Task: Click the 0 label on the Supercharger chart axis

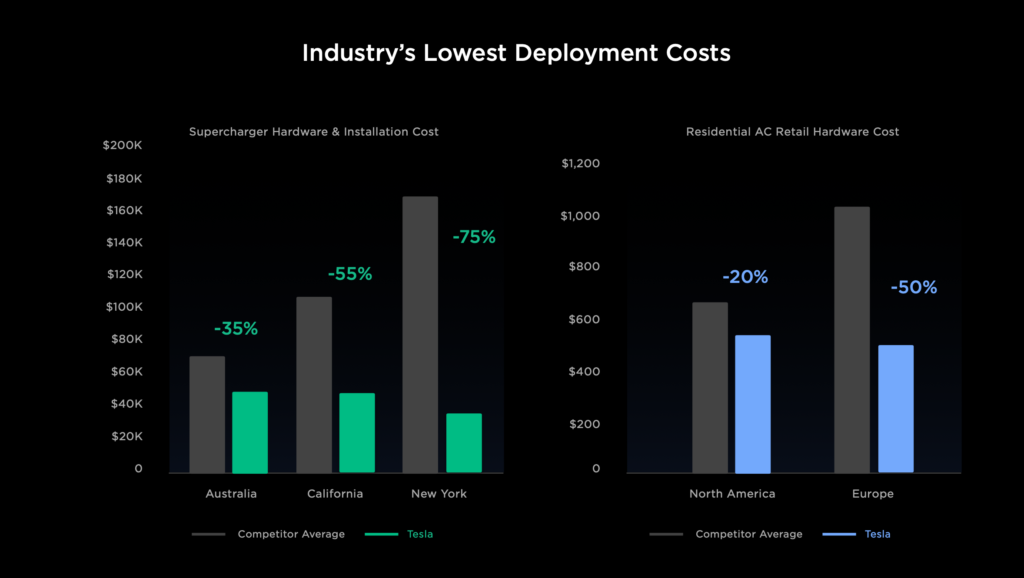Action: point(138,468)
